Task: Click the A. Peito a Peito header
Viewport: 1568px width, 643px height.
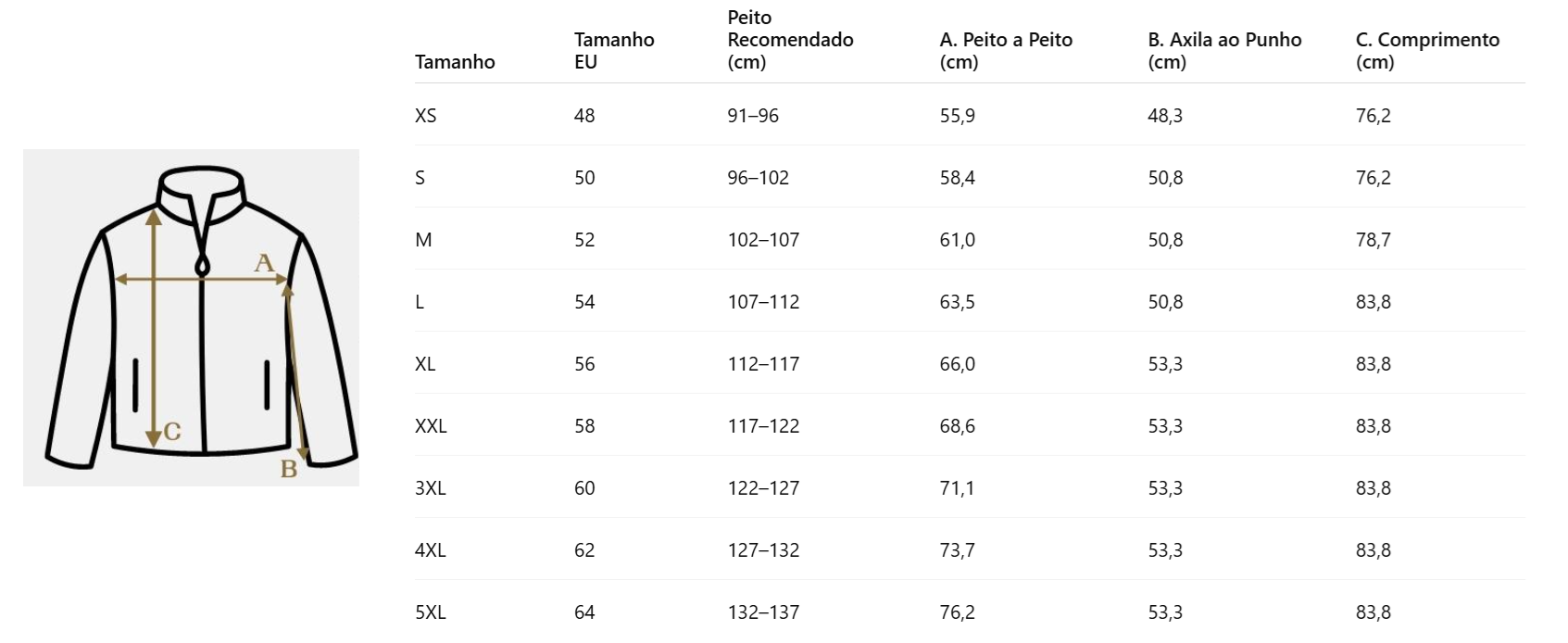Action: 1005,51
